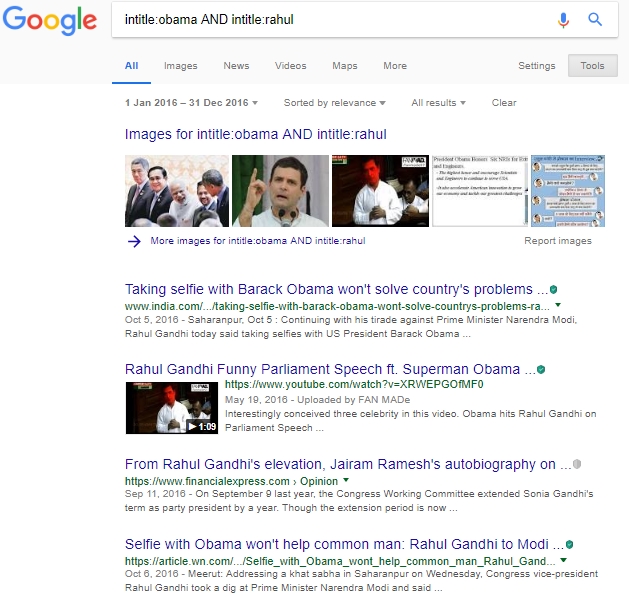
Task: Open Images for intitle:obama AND intitle:rahul heading
Action: pyautogui.click(x=256, y=134)
